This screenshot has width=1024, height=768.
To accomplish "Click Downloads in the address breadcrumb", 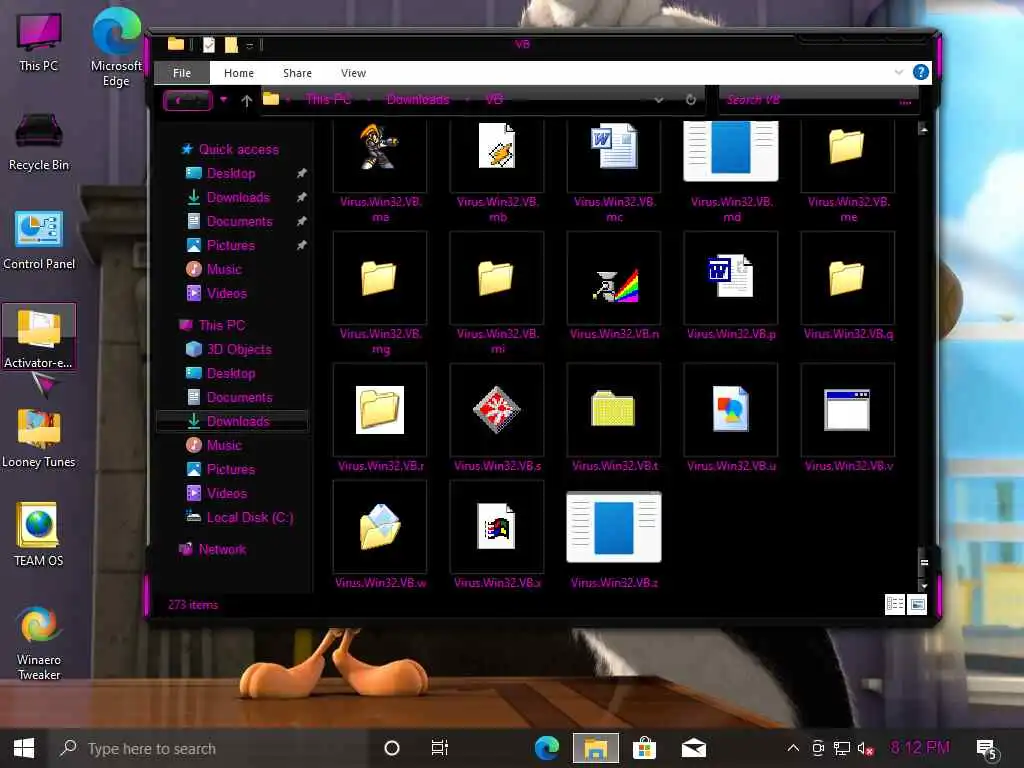I will pyautogui.click(x=418, y=99).
